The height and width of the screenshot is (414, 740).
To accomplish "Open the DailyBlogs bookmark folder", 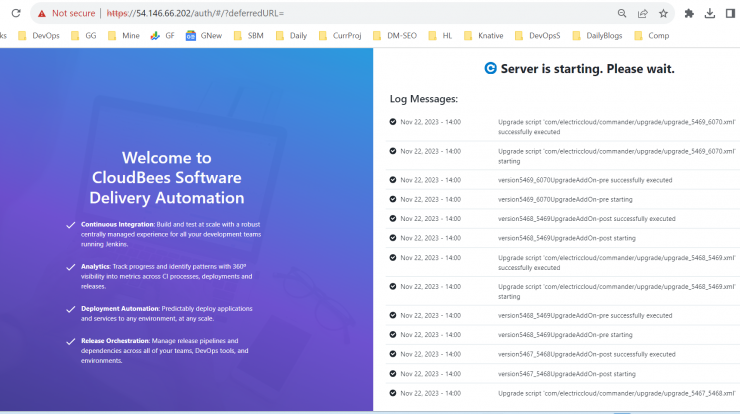I will 597,36.
